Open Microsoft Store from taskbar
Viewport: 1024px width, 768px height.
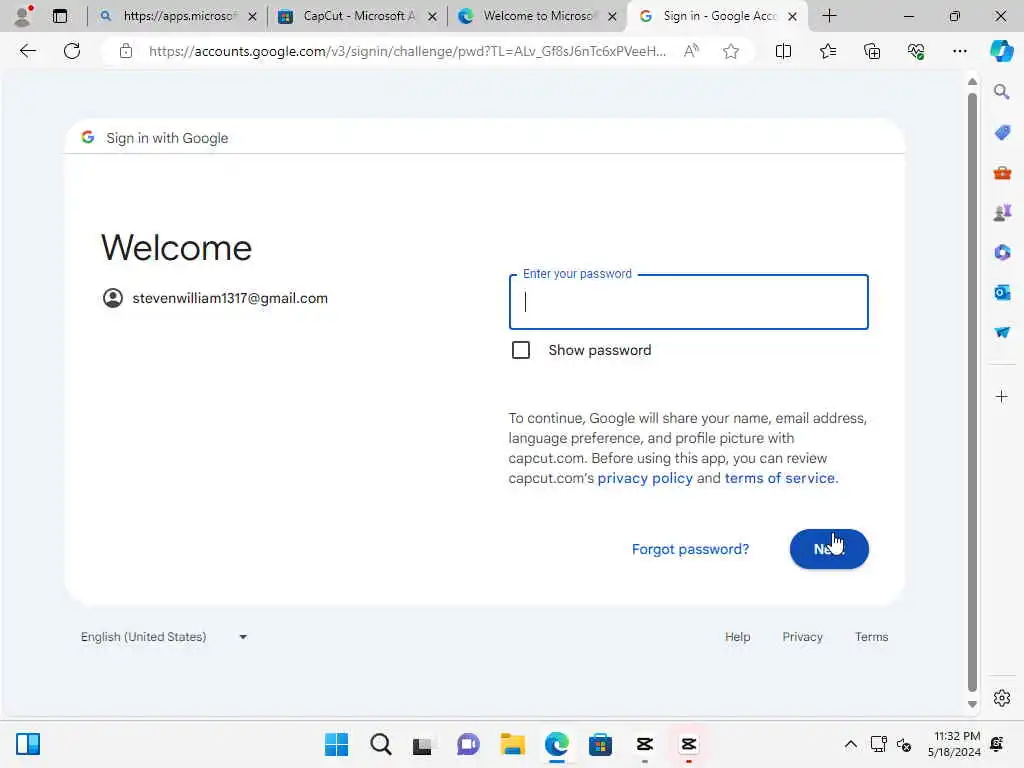coord(600,744)
